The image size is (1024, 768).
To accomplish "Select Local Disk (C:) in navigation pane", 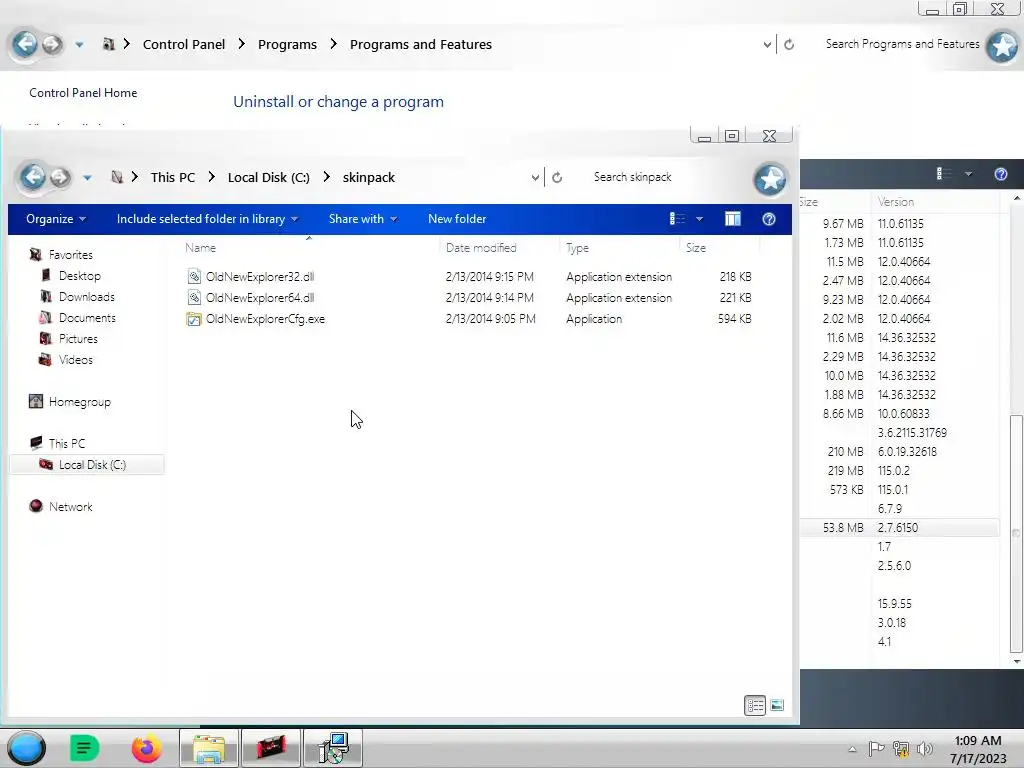I will point(88,464).
